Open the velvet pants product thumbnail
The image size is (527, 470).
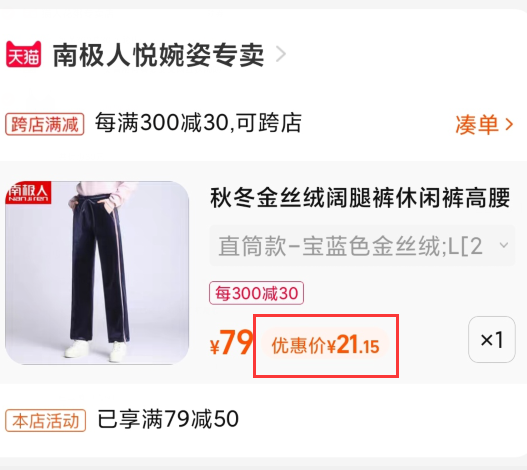point(97,272)
